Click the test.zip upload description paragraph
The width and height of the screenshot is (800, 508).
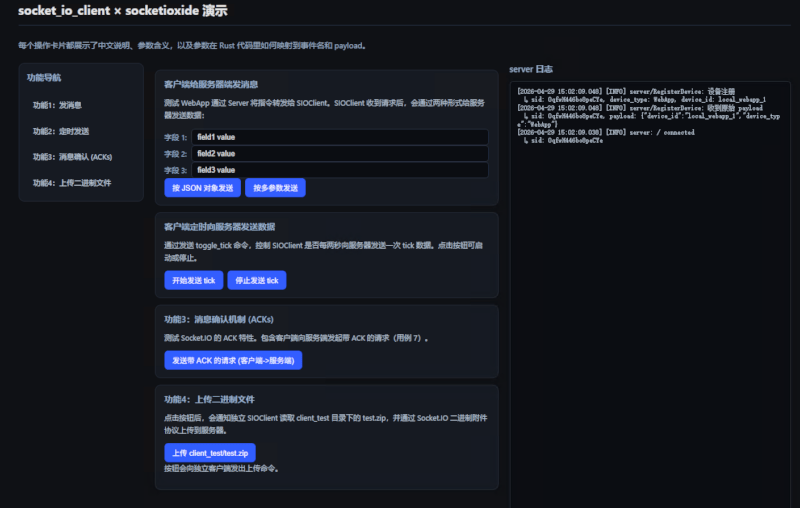tap(326, 424)
